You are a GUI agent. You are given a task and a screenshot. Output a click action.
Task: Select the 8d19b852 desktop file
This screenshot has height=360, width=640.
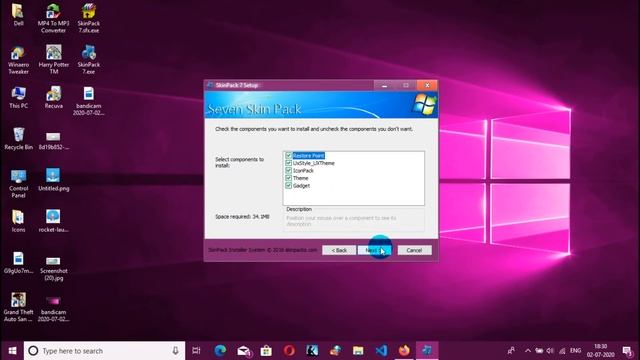(x=53, y=141)
